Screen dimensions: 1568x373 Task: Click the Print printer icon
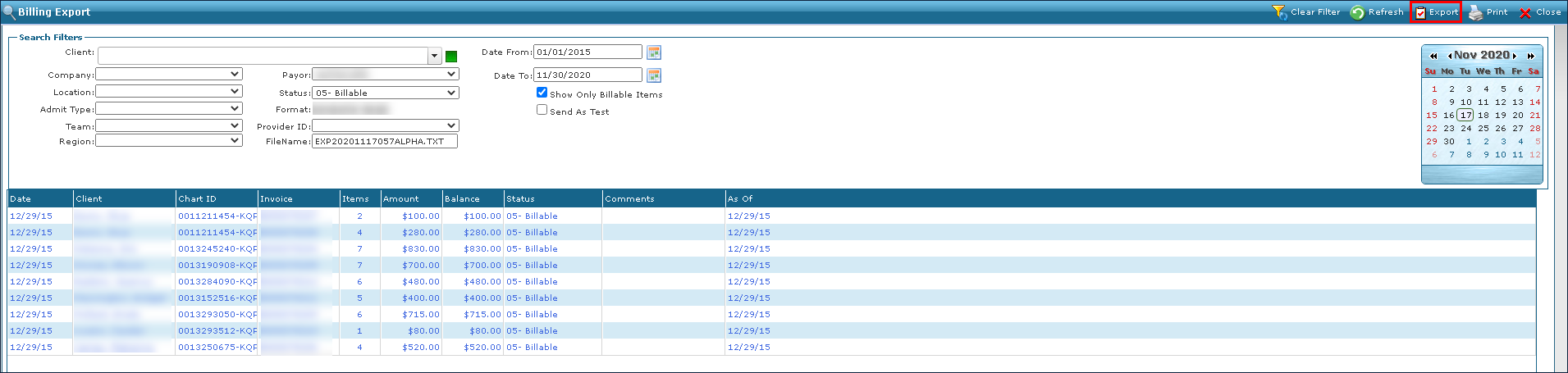(x=1475, y=12)
